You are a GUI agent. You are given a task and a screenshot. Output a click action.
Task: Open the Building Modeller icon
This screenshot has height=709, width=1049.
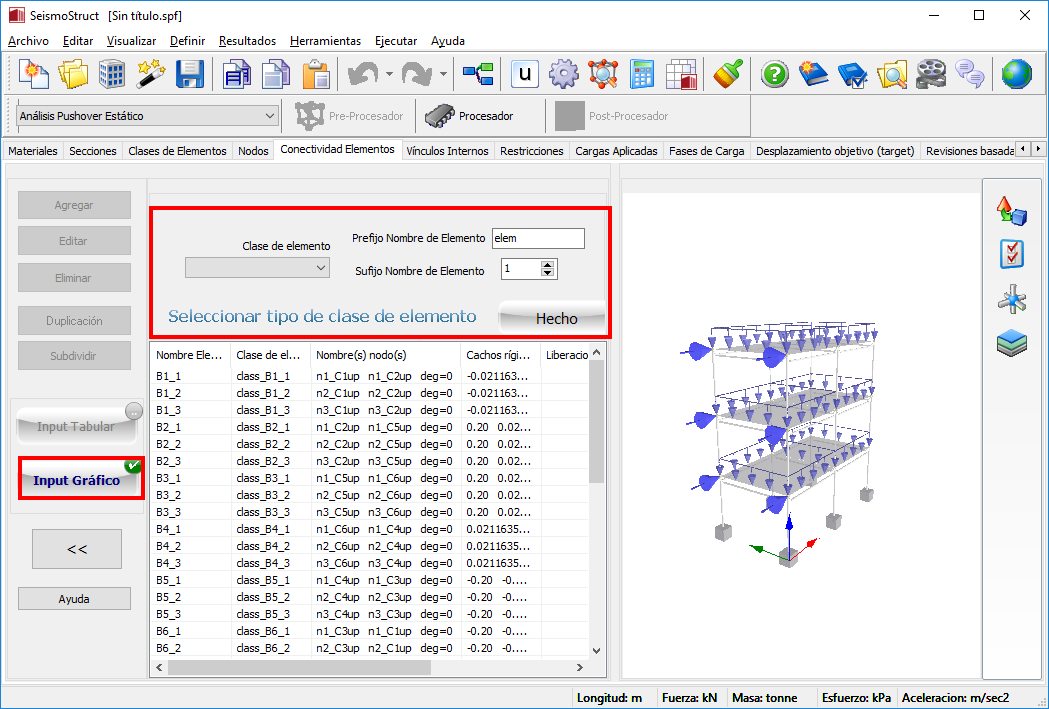click(x=111, y=74)
